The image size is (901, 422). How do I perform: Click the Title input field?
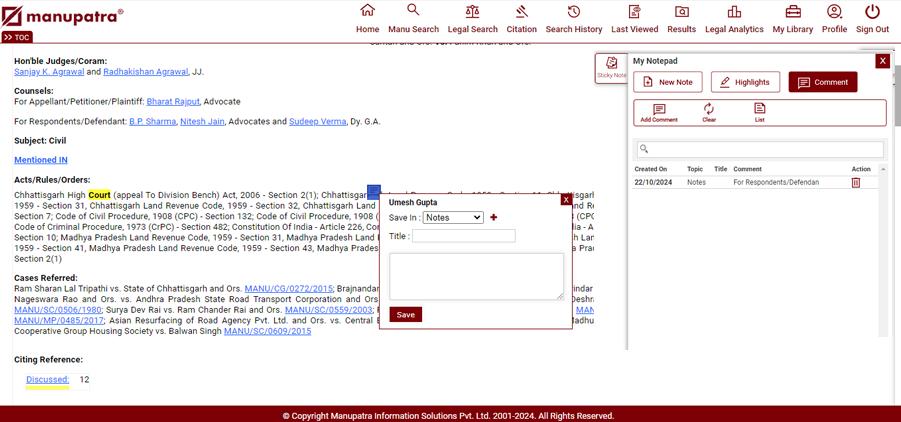tap(464, 236)
